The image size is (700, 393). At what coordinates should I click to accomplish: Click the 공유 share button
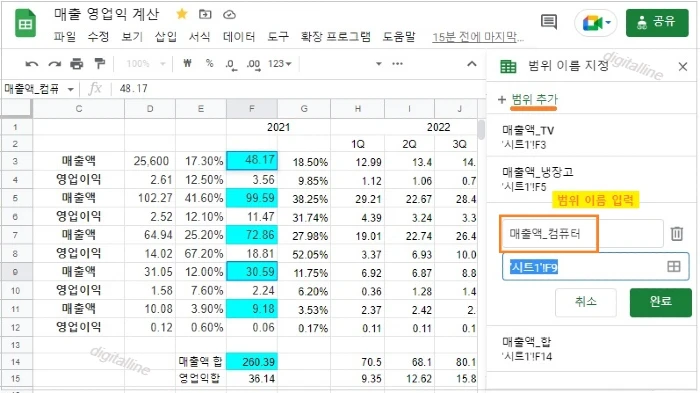[657, 22]
